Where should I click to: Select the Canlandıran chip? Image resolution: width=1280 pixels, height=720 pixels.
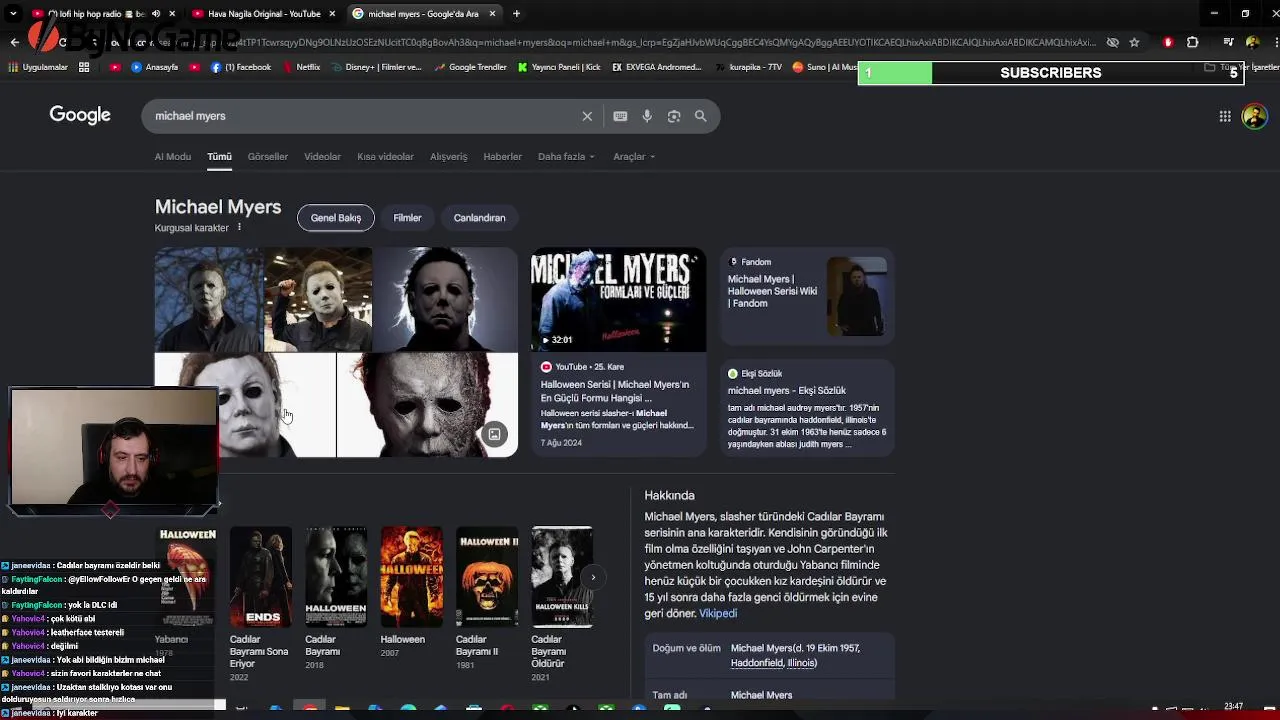click(479, 218)
